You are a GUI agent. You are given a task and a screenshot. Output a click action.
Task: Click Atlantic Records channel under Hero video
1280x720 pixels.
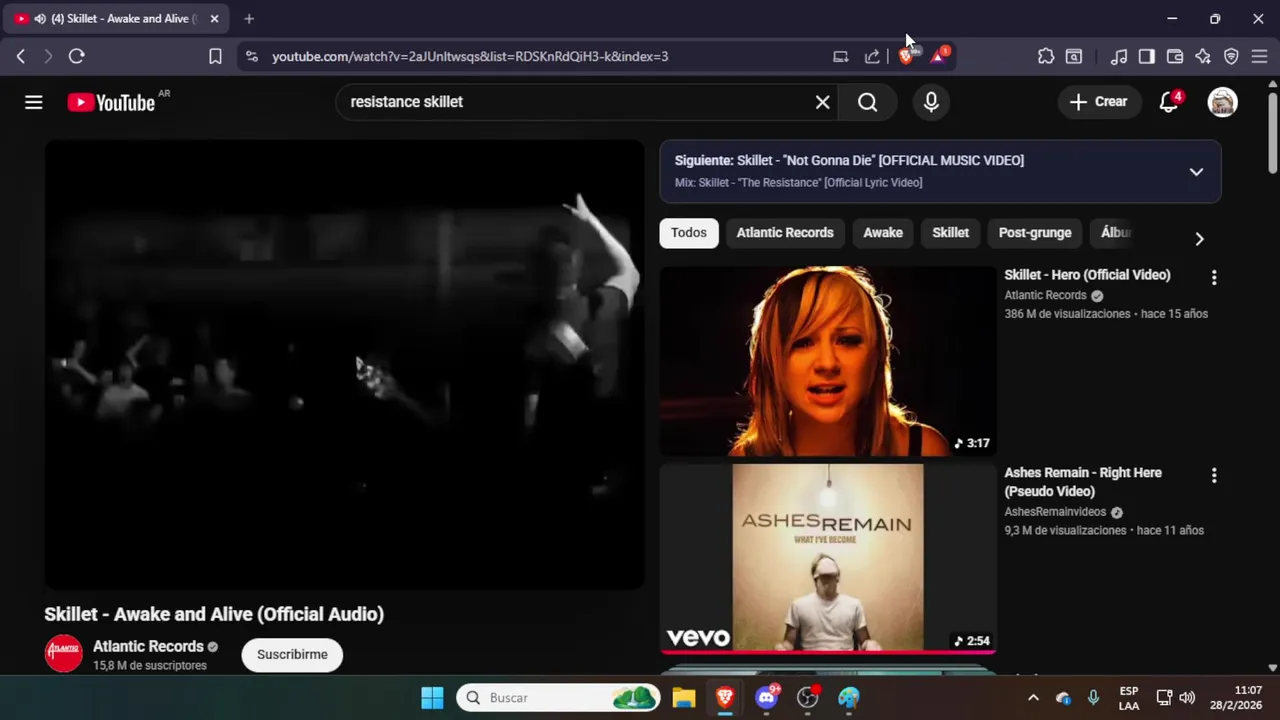point(1045,295)
